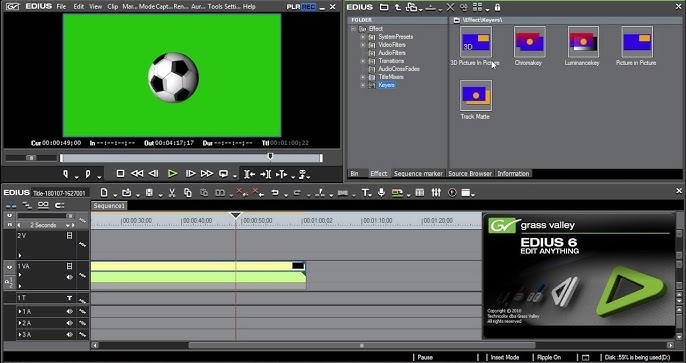Click the Fast Forward double-arrow button
The image size is (686, 363).
206,174
